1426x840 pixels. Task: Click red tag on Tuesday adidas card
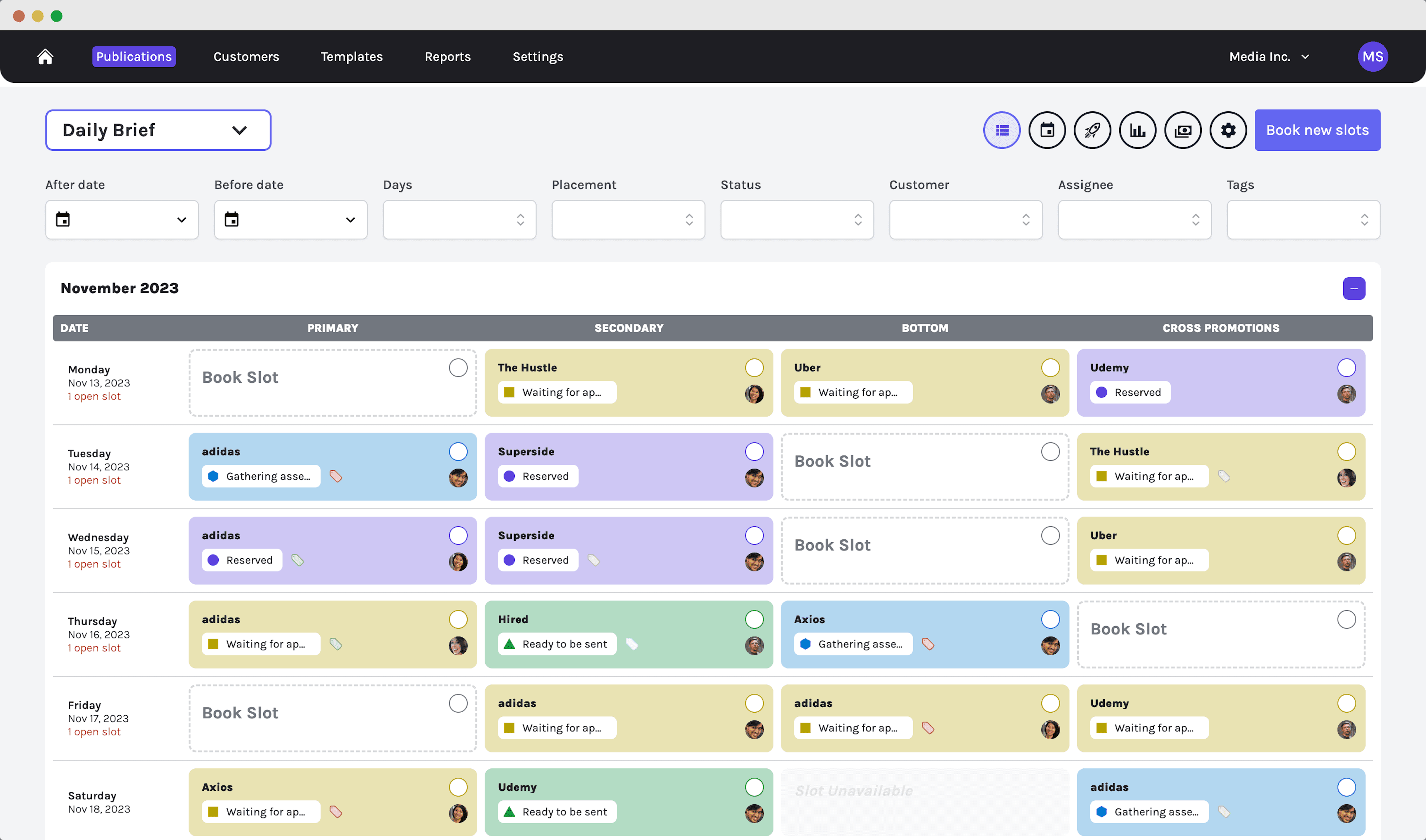point(336,476)
